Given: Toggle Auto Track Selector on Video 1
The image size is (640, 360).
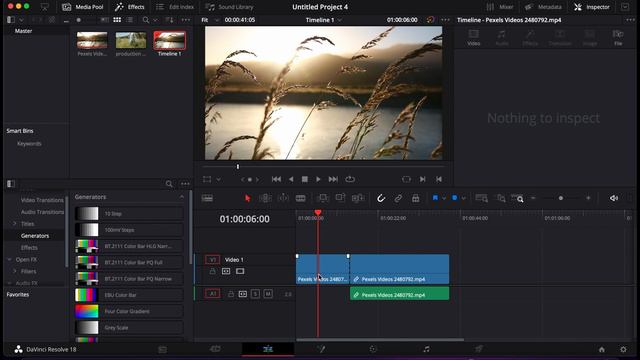Looking at the screenshot, I should coord(226,271).
